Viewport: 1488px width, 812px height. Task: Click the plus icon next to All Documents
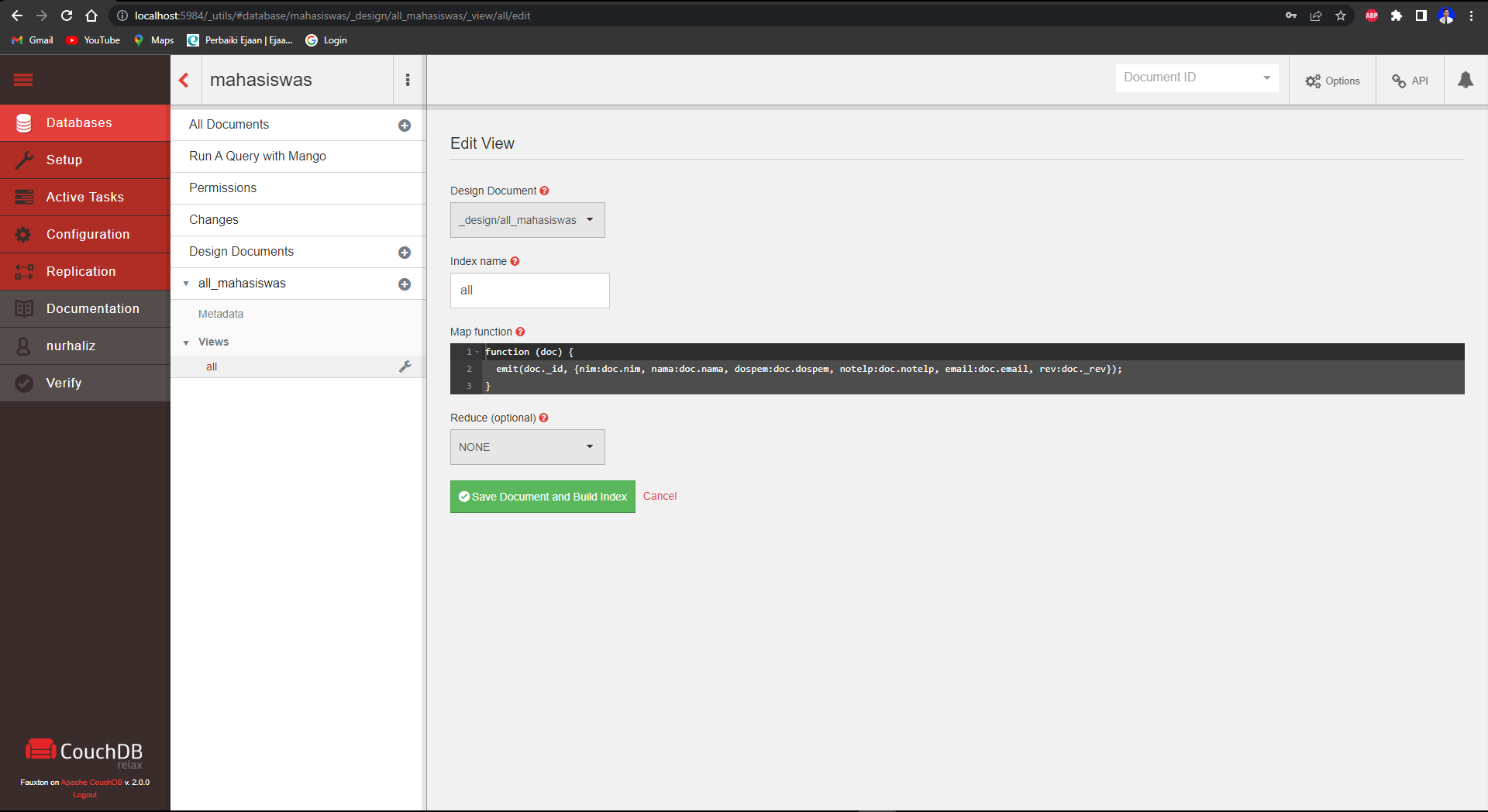pyautogui.click(x=405, y=125)
